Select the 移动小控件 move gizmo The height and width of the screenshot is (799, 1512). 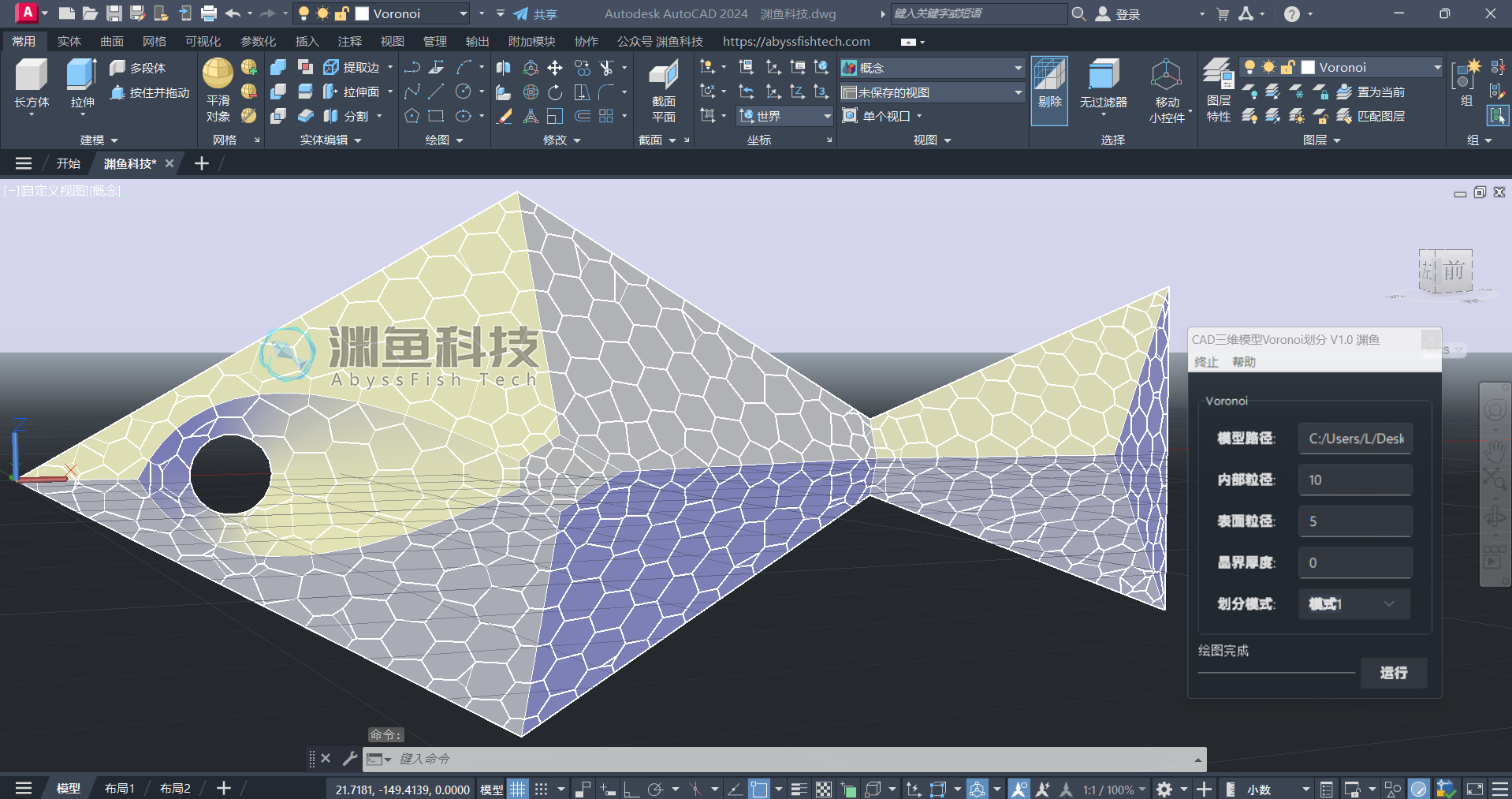pos(1167,91)
